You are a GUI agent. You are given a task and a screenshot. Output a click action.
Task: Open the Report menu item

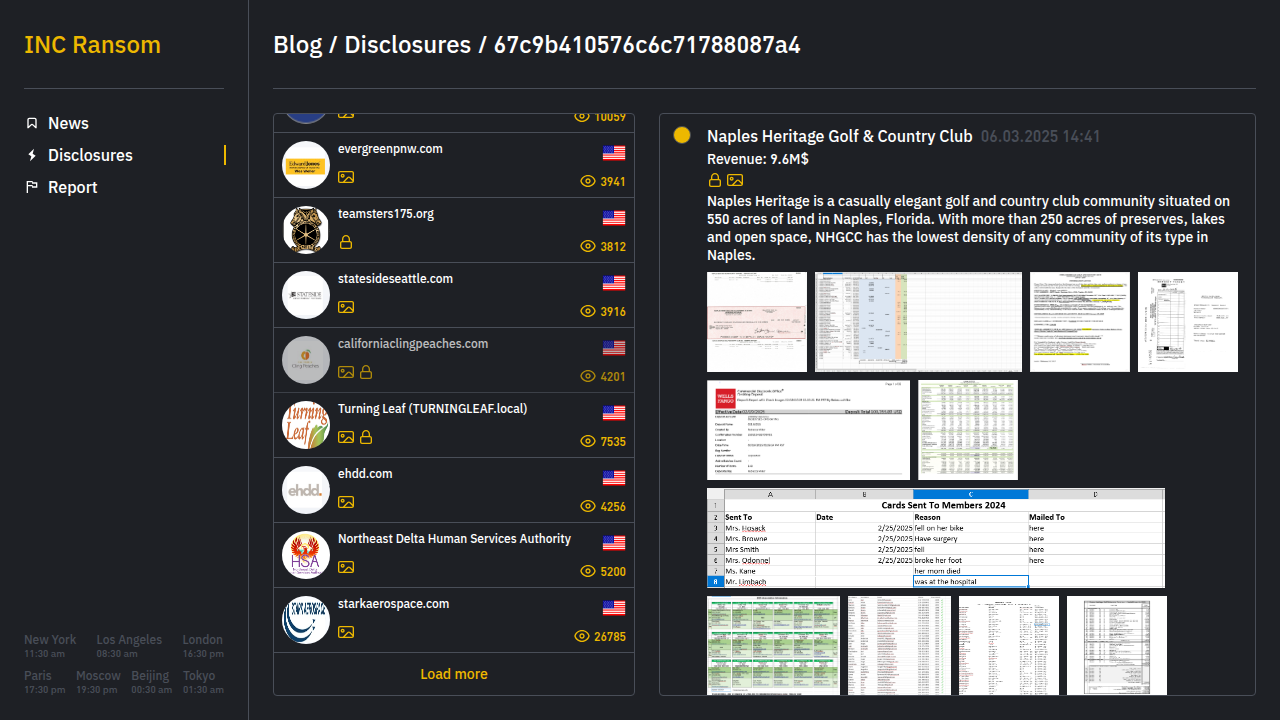72,187
